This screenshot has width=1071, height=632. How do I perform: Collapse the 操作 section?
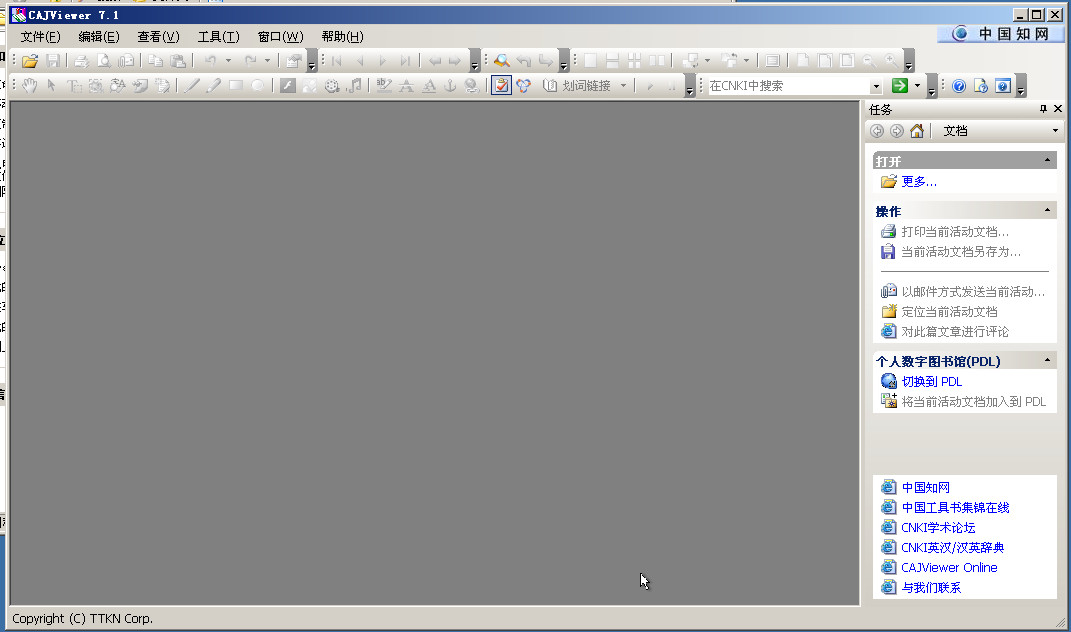pyautogui.click(x=1047, y=210)
